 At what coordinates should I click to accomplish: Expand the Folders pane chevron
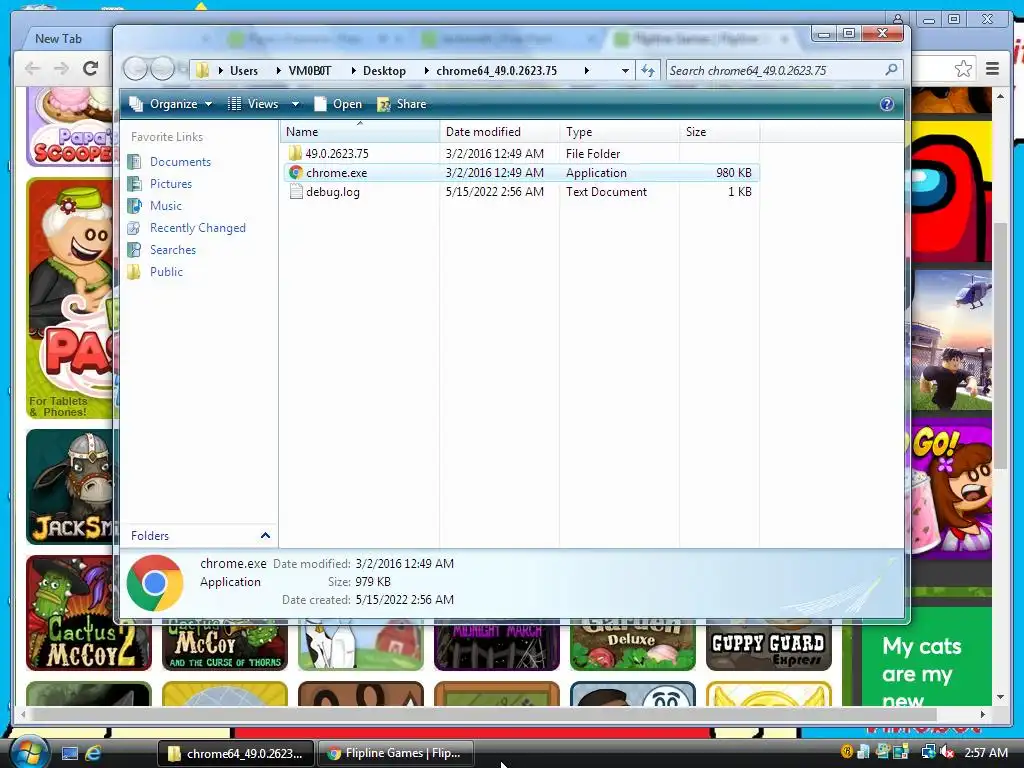[265, 536]
